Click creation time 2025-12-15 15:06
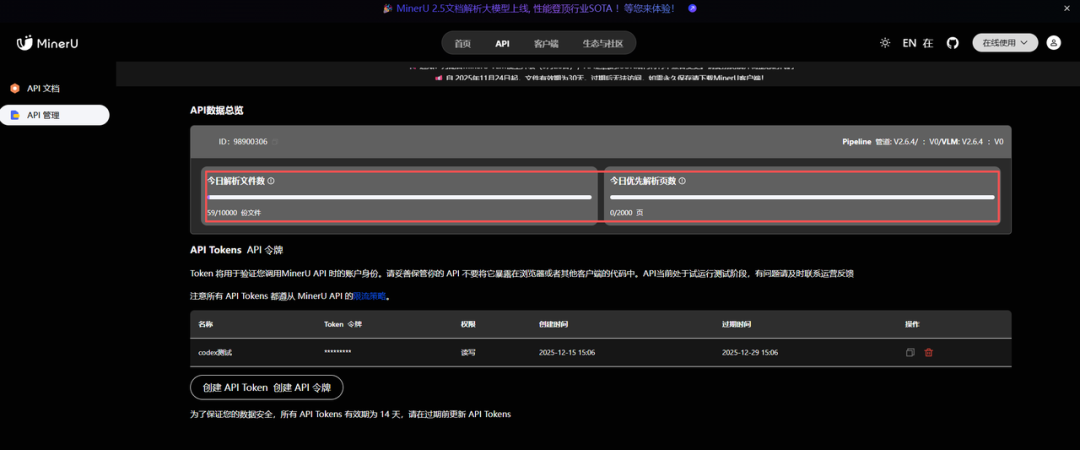This screenshot has width=1080, height=450. coord(567,352)
